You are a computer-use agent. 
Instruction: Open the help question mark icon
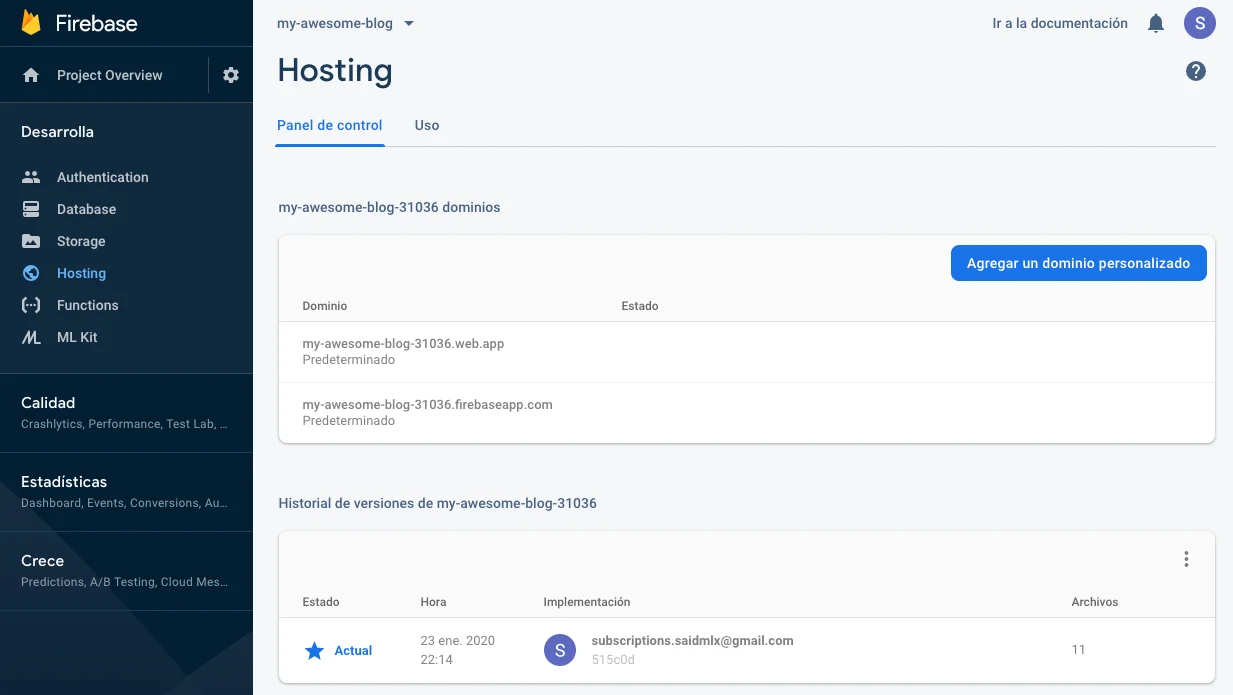pos(1196,71)
